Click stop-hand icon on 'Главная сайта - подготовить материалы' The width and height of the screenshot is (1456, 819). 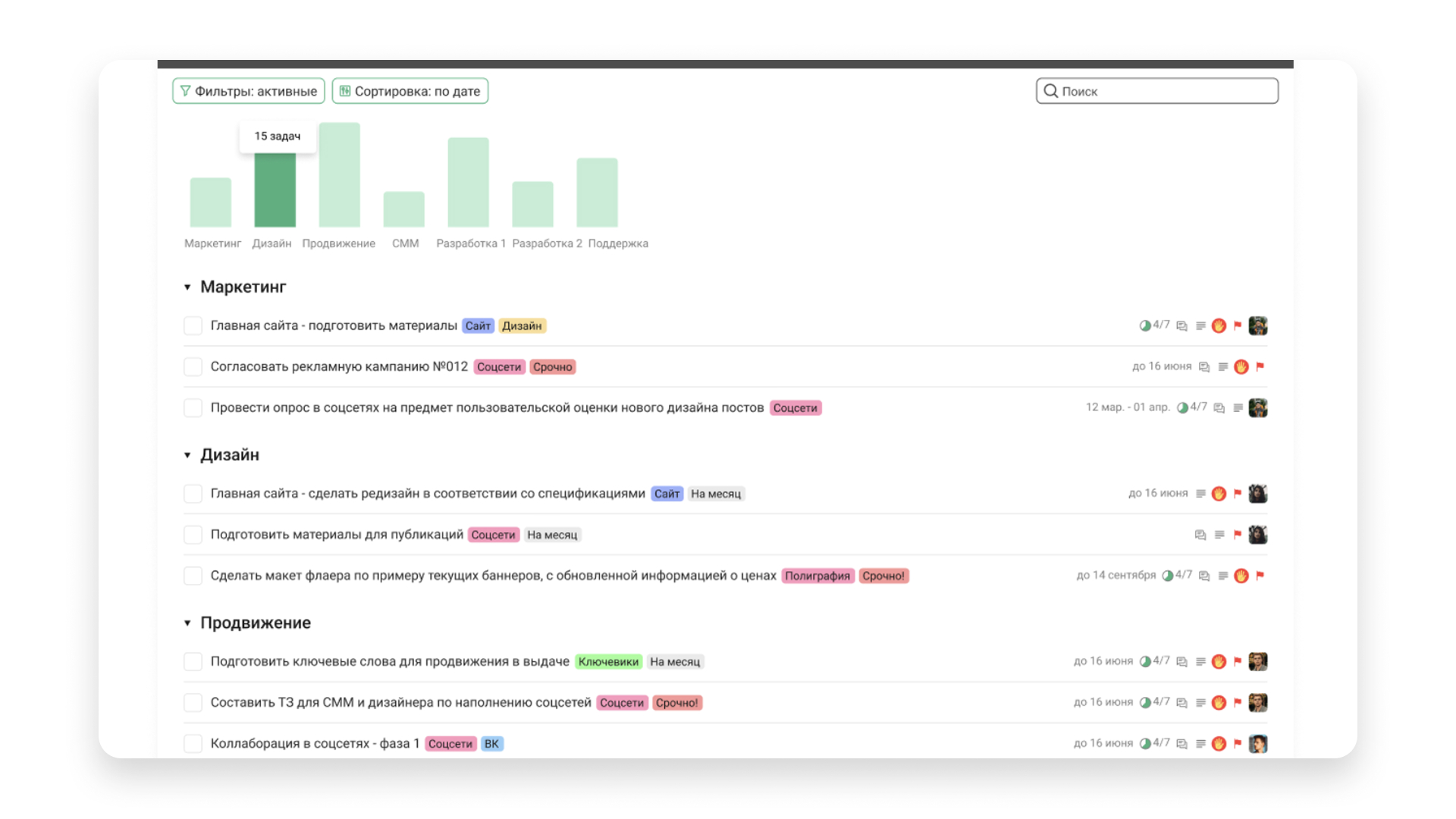(x=1219, y=326)
